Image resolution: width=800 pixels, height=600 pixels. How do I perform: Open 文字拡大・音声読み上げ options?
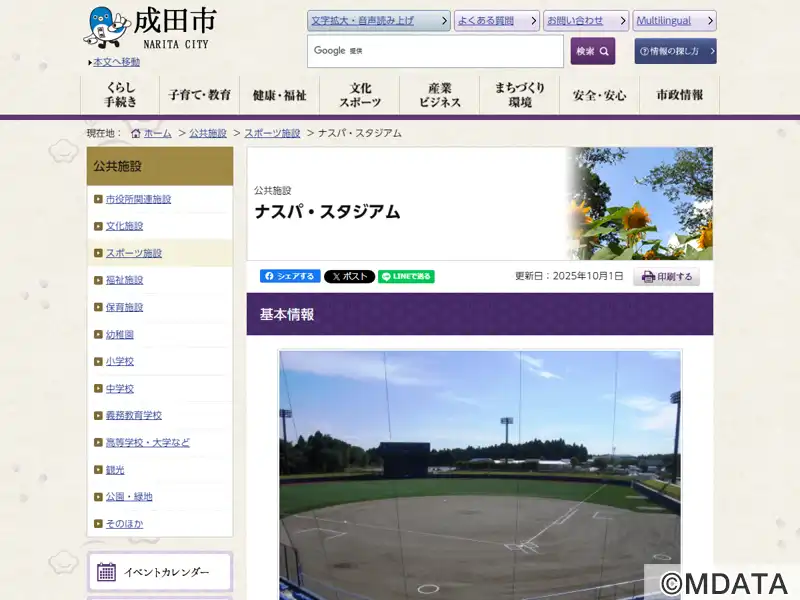coord(378,21)
